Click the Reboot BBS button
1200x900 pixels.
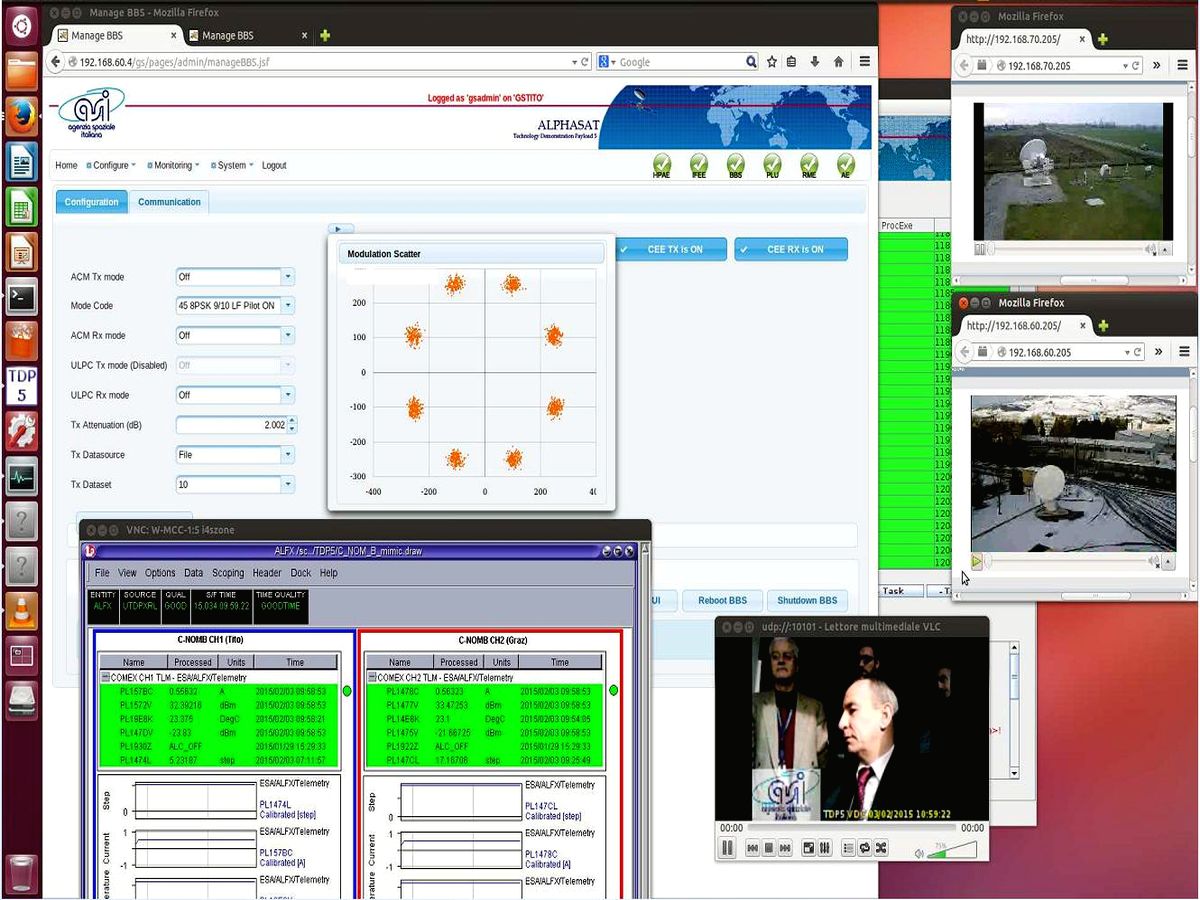click(722, 600)
